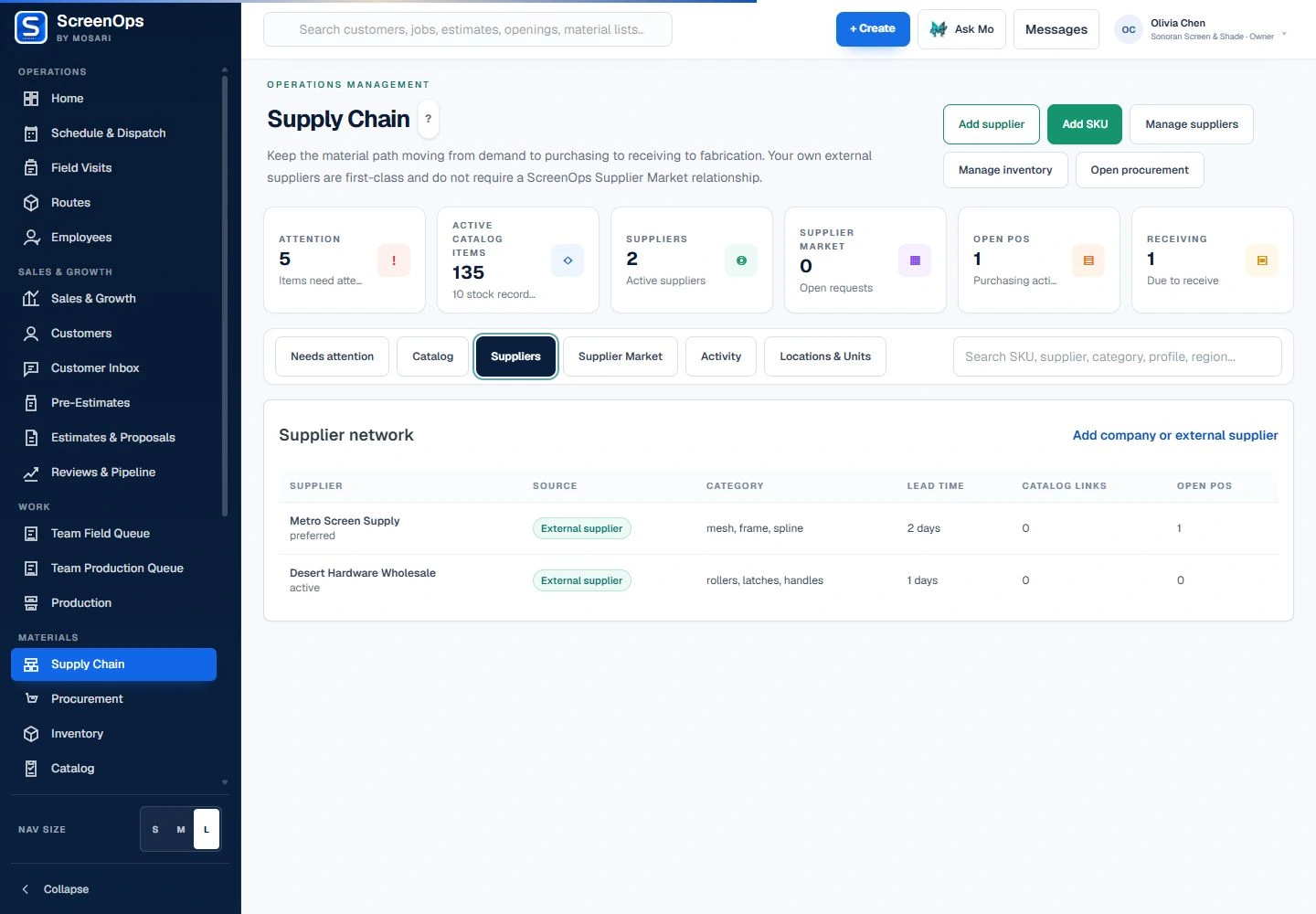Image resolution: width=1316 pixels, height=914 pixels.
Task: Open Desert Hardware Wholesale supplier row
Action: [x=779, y=580]
